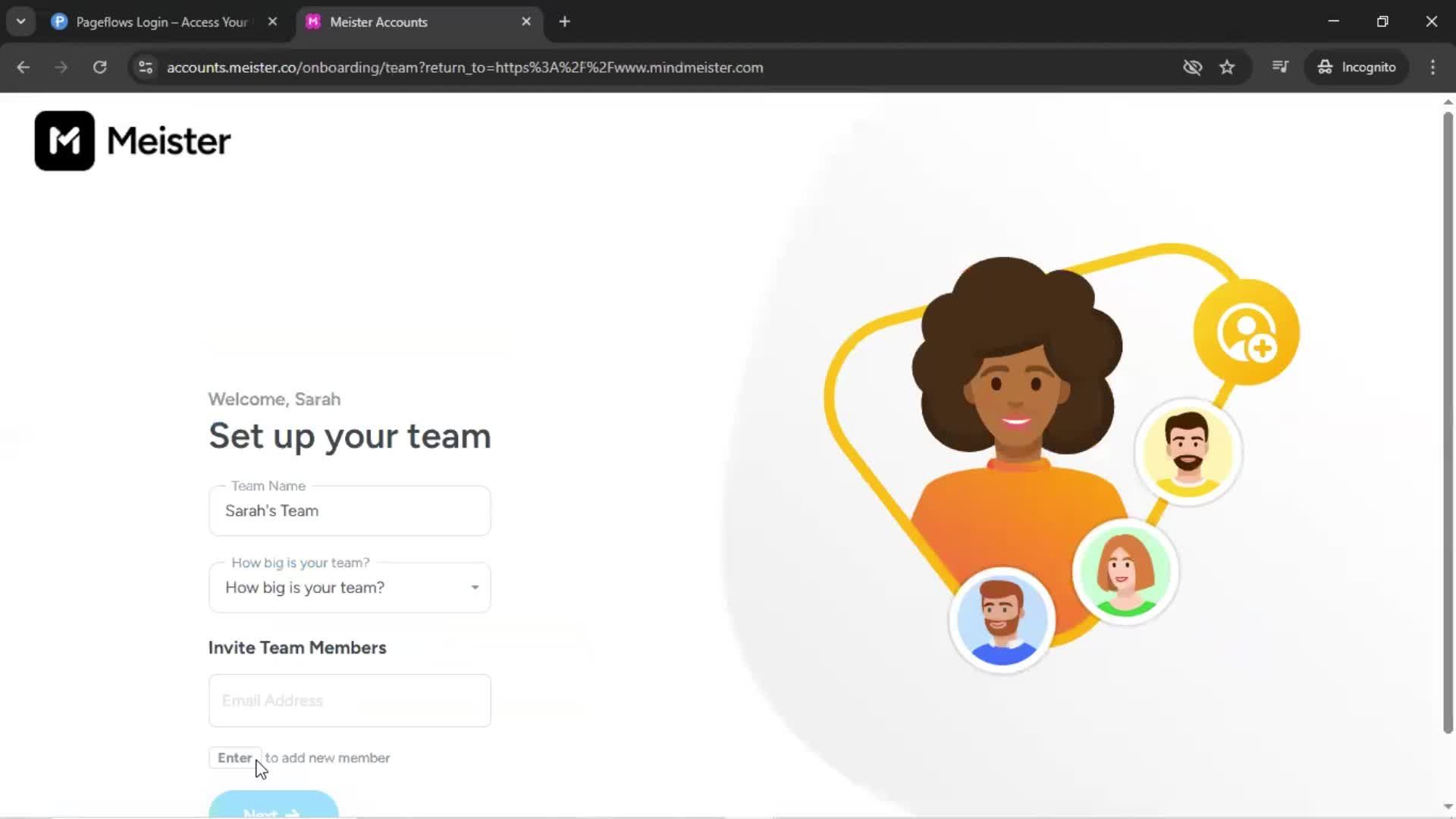Close the Meister Accounts tab
The height and width of the screenshot is (819, 1456).
[x=526, y=22]
